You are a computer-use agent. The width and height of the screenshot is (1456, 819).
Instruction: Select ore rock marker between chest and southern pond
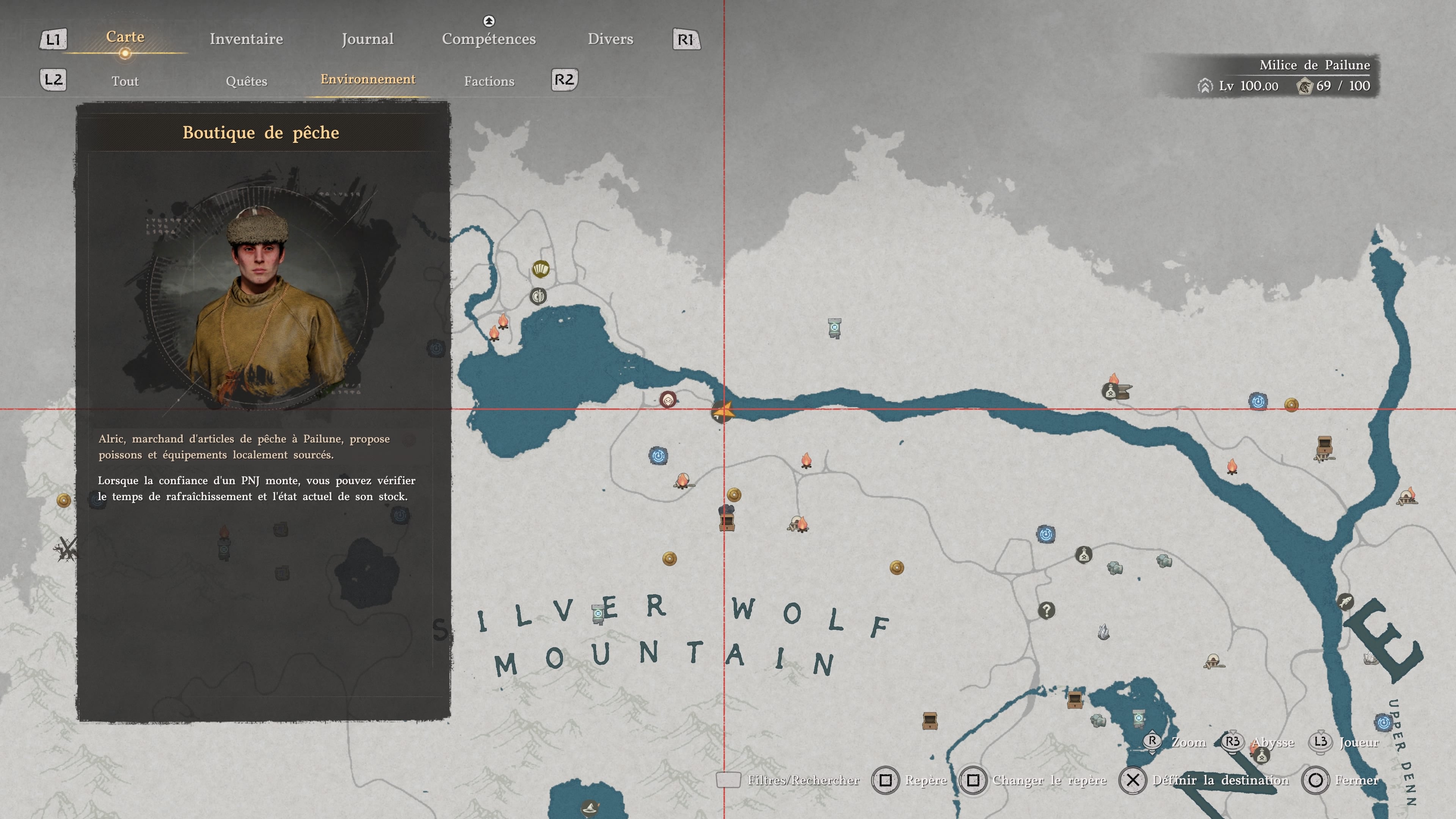pos(1098,720)
